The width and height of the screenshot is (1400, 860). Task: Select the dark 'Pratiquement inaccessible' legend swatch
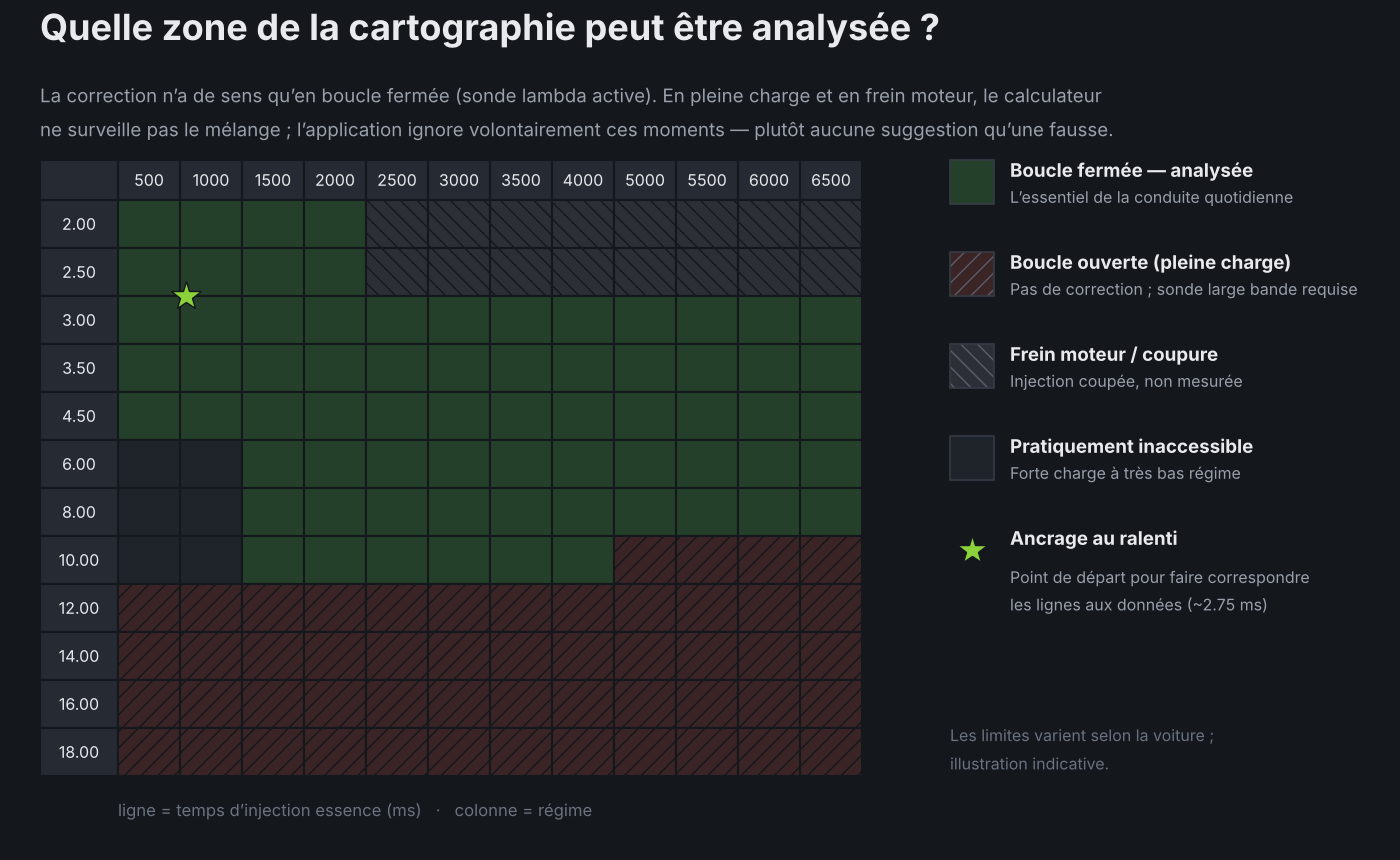pyautogui.click(x=972, y=458)
